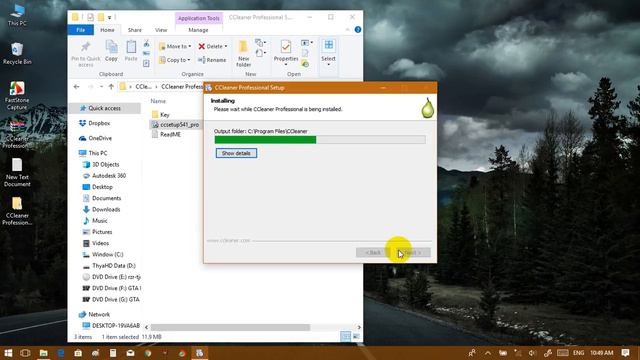Click the installation progress bar

coord(320,140)
